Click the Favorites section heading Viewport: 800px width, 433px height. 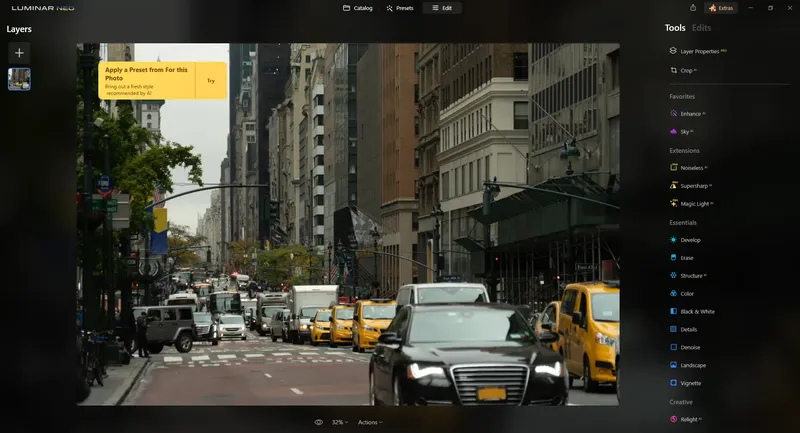(x=682, y=96)
